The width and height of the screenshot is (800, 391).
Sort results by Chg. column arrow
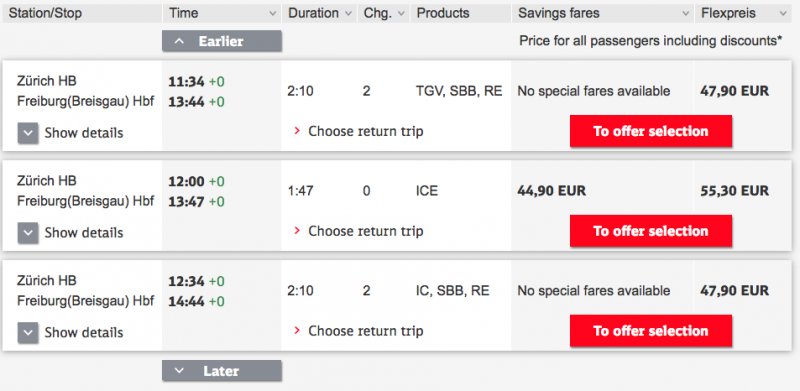point(401,14)
